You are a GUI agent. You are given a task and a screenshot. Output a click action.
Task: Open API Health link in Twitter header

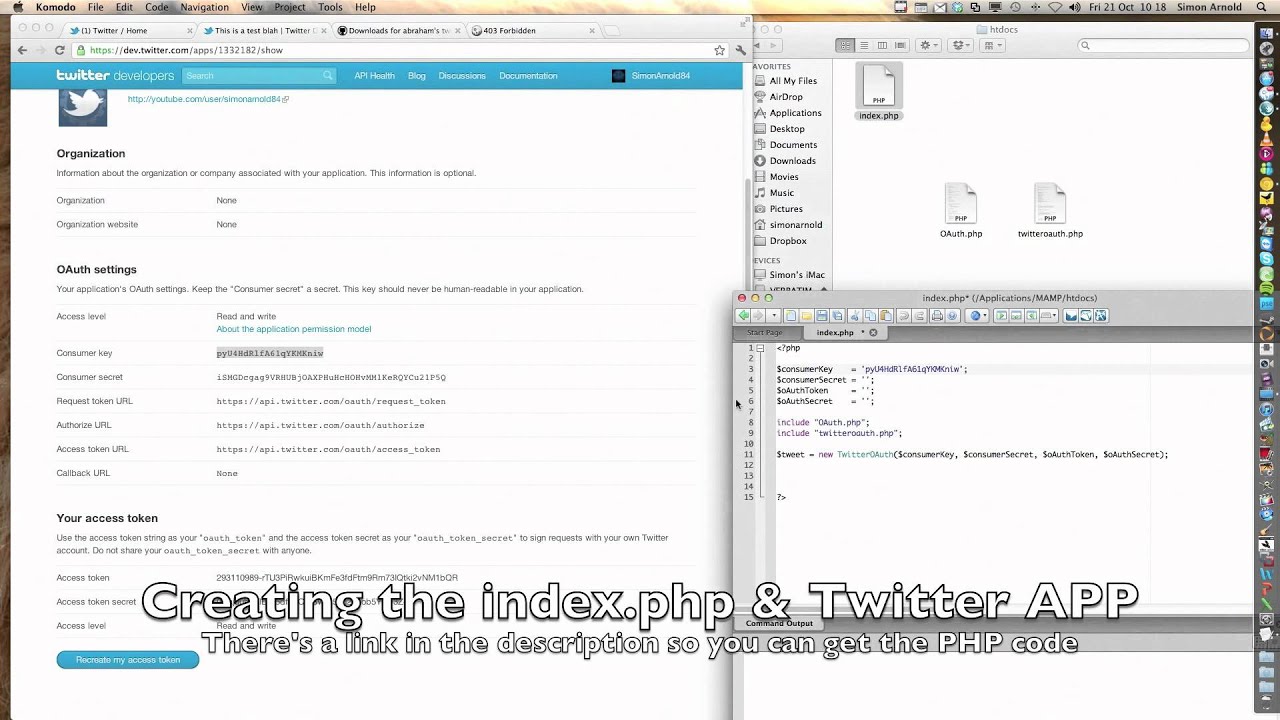click(374, 76)
